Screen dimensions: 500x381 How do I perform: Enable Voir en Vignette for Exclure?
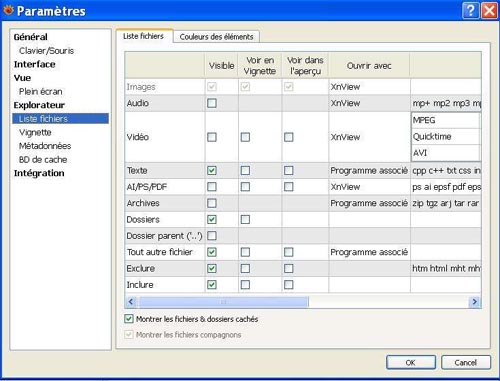coord(245,268)
